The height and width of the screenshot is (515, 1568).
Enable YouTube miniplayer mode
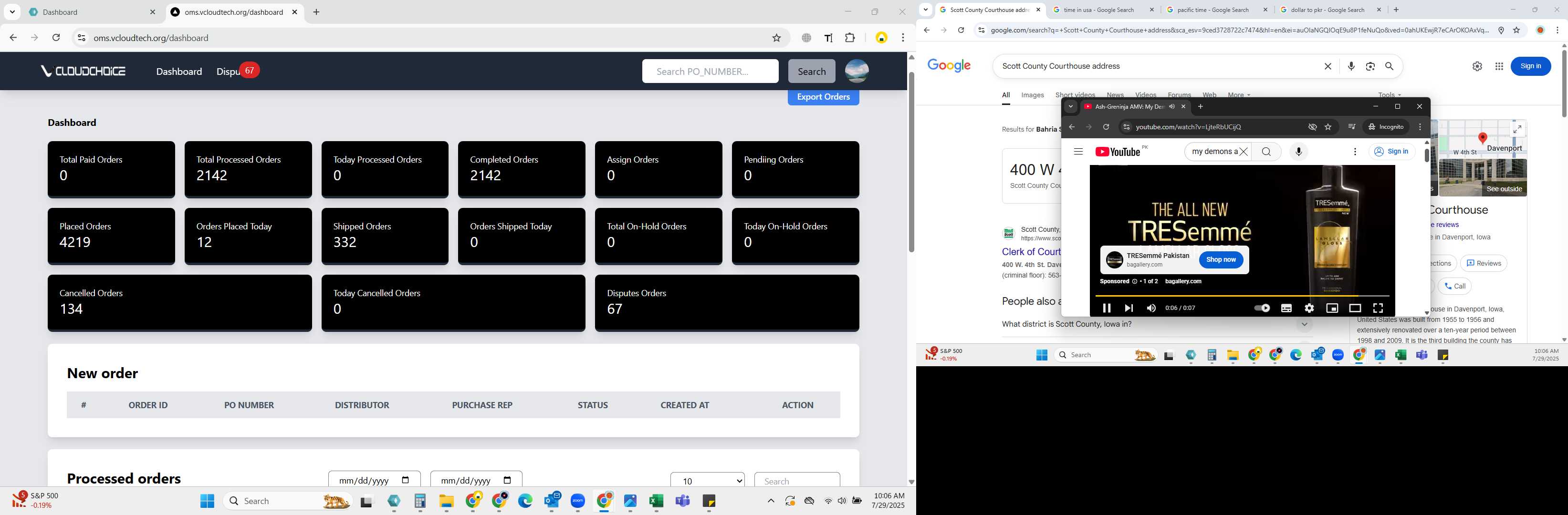[x=1332, y=308]
